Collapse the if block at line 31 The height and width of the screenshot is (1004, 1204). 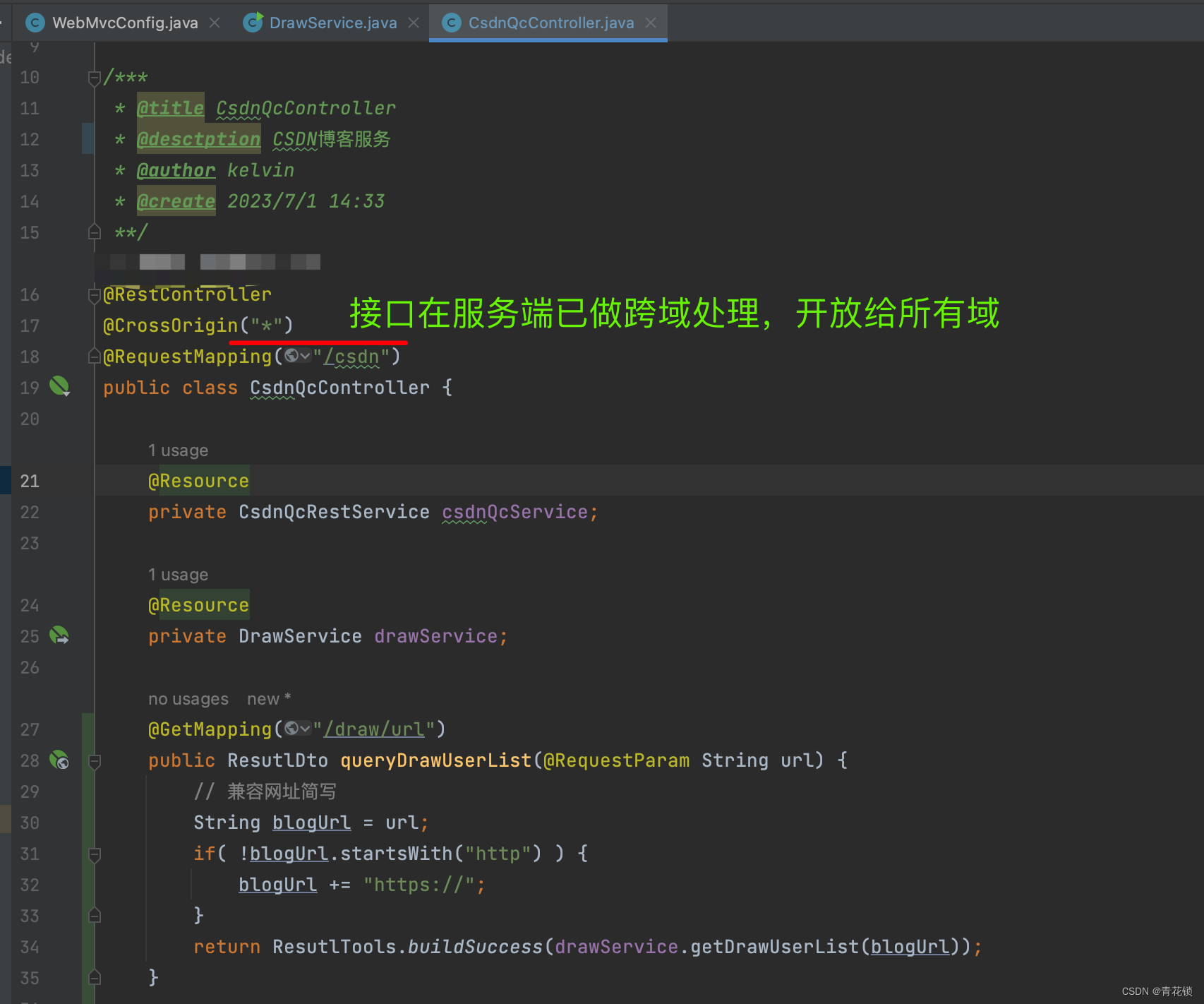click(95, 854)
